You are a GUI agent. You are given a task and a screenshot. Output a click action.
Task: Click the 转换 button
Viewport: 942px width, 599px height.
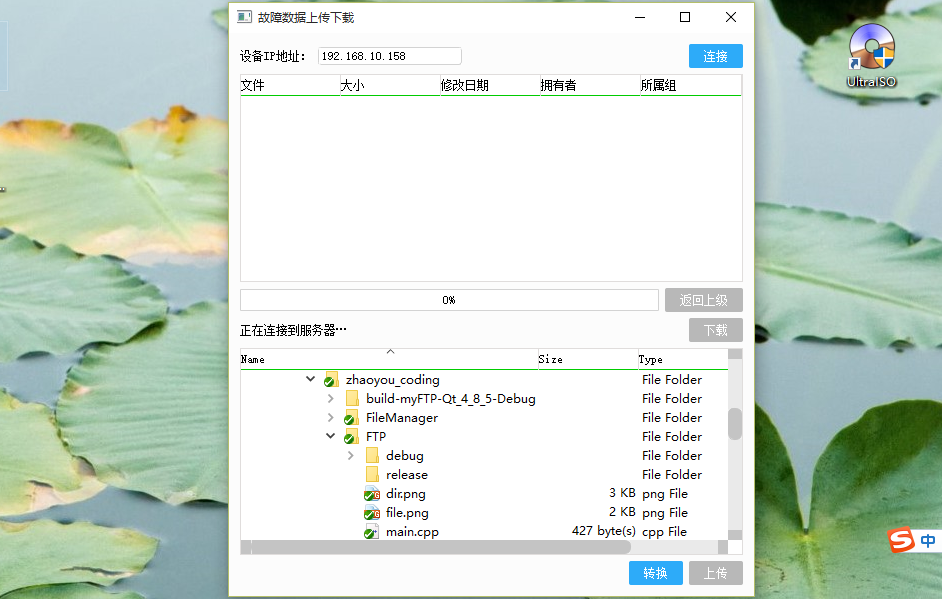tap(655, 573)
